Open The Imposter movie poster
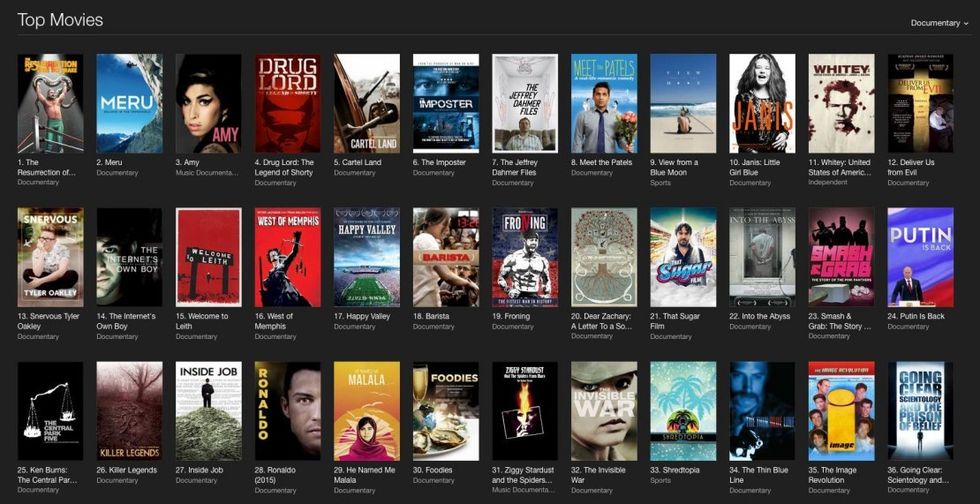Screen dimensions: 980x504 click(446, 104)
